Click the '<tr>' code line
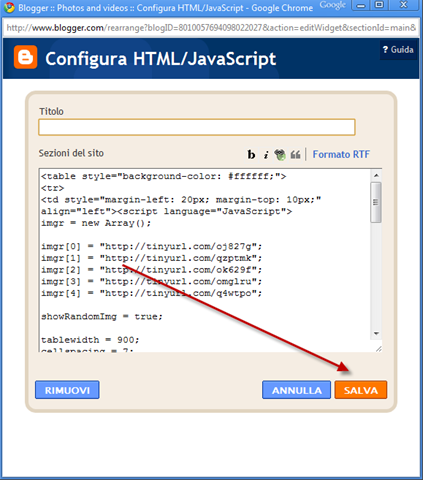423x480 pixels. point(52,188)
